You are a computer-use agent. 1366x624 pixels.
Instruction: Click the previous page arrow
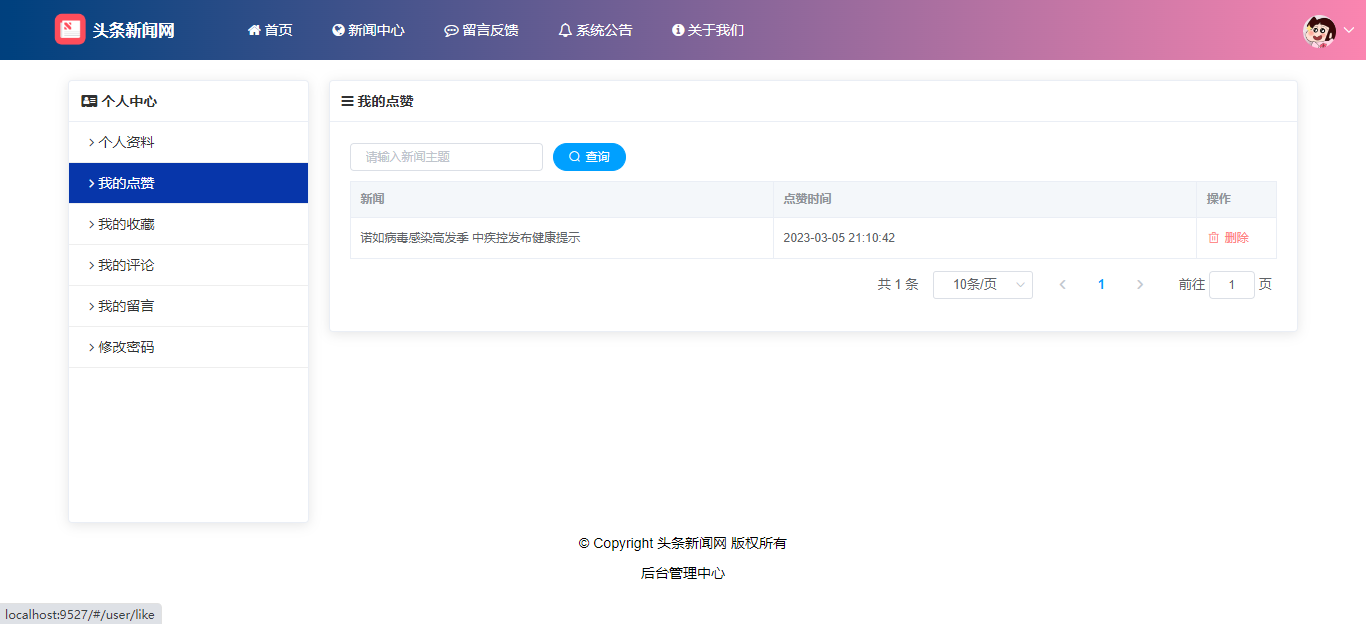click(1062, 285)
